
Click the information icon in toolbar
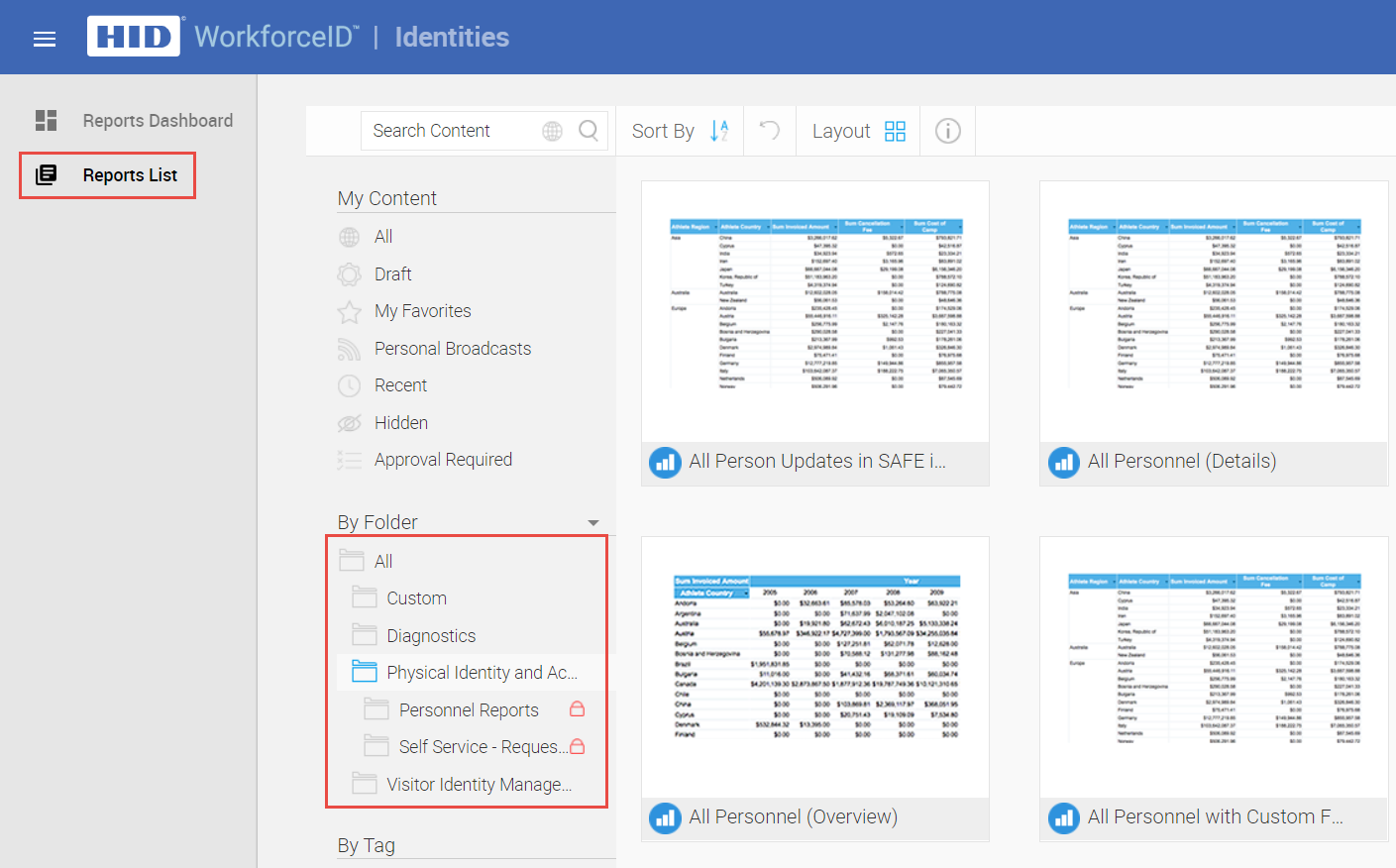click(948, 131)
